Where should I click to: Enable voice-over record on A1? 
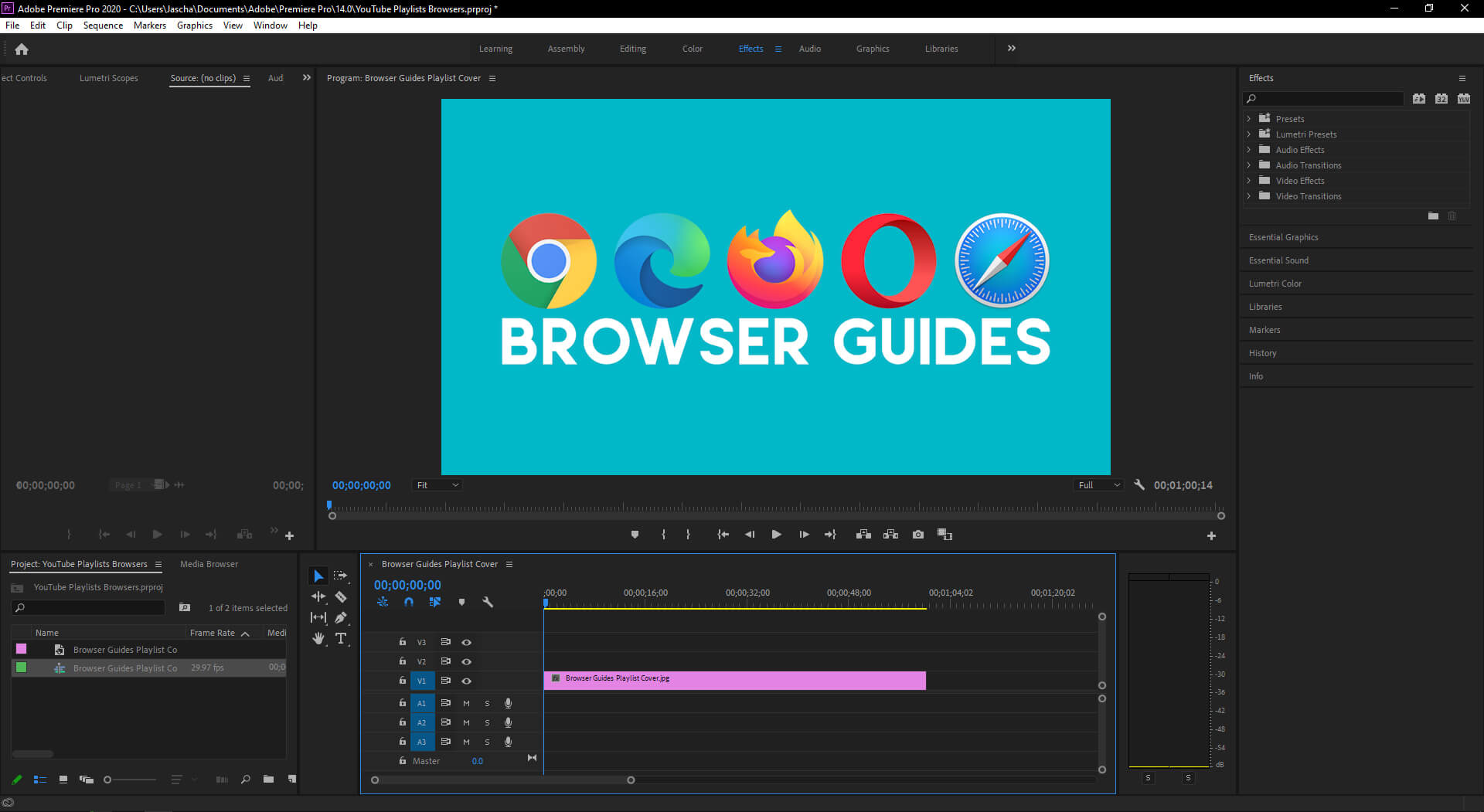click(x=508, y=703)
